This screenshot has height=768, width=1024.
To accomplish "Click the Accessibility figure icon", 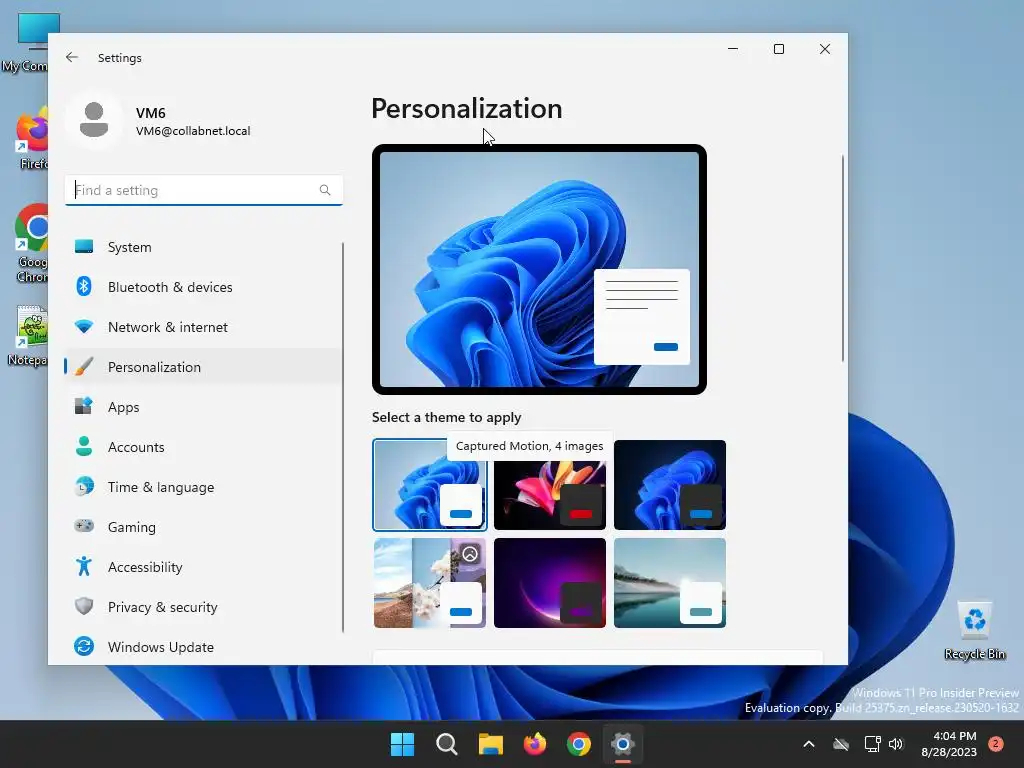I will tap(84, 566).
